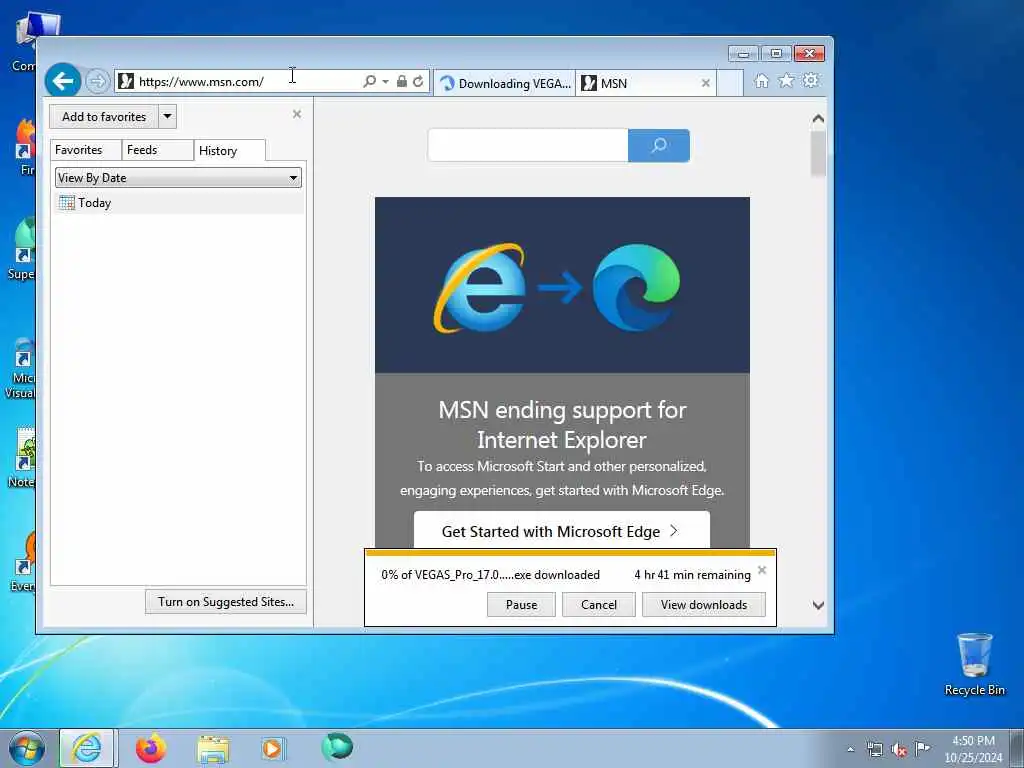Click the Show desktop strip at taskbar end
The image size is (1024, 768).
point(1017,748)
